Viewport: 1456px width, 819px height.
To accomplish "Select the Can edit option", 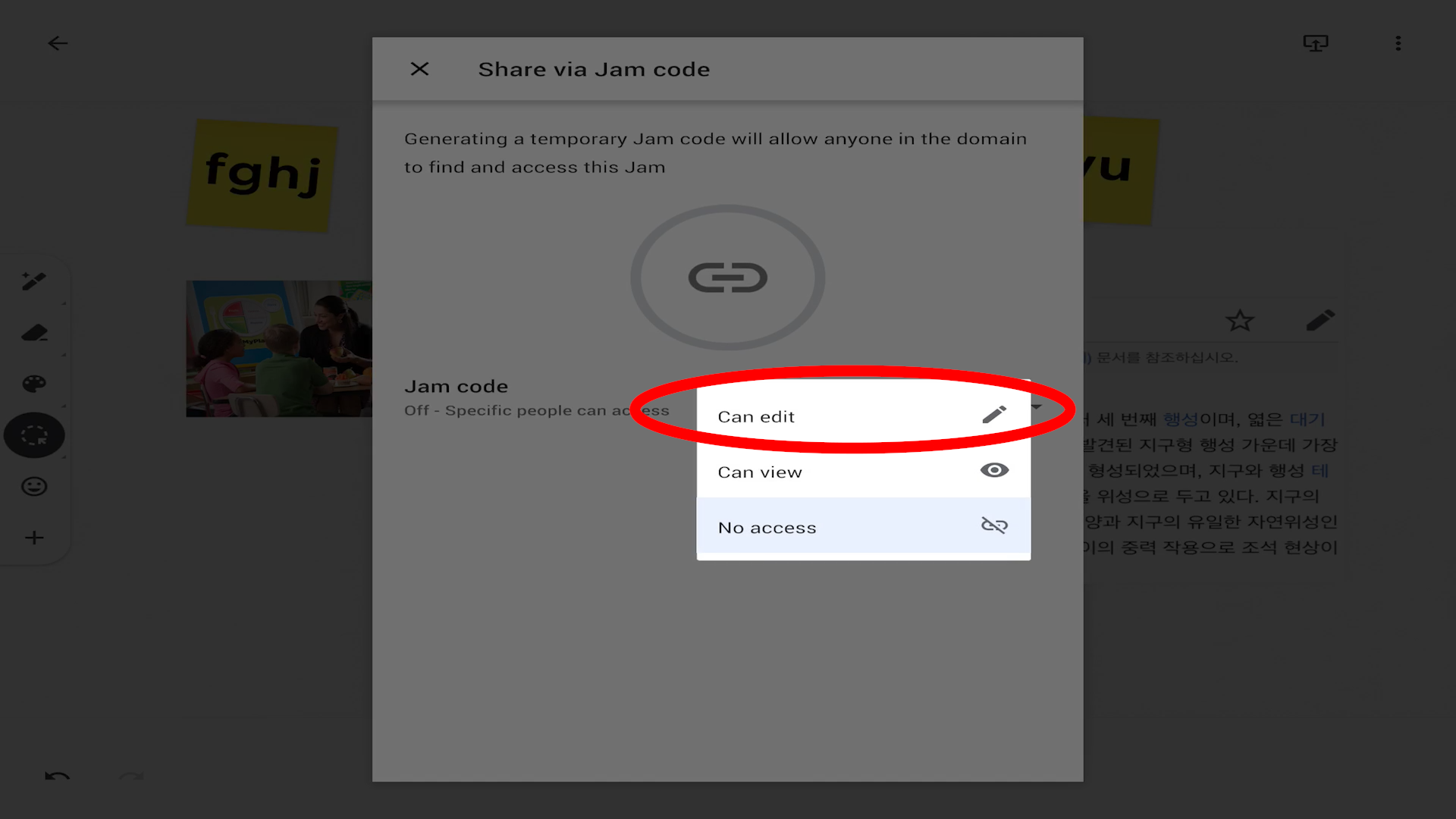I will tap(863, 416).
